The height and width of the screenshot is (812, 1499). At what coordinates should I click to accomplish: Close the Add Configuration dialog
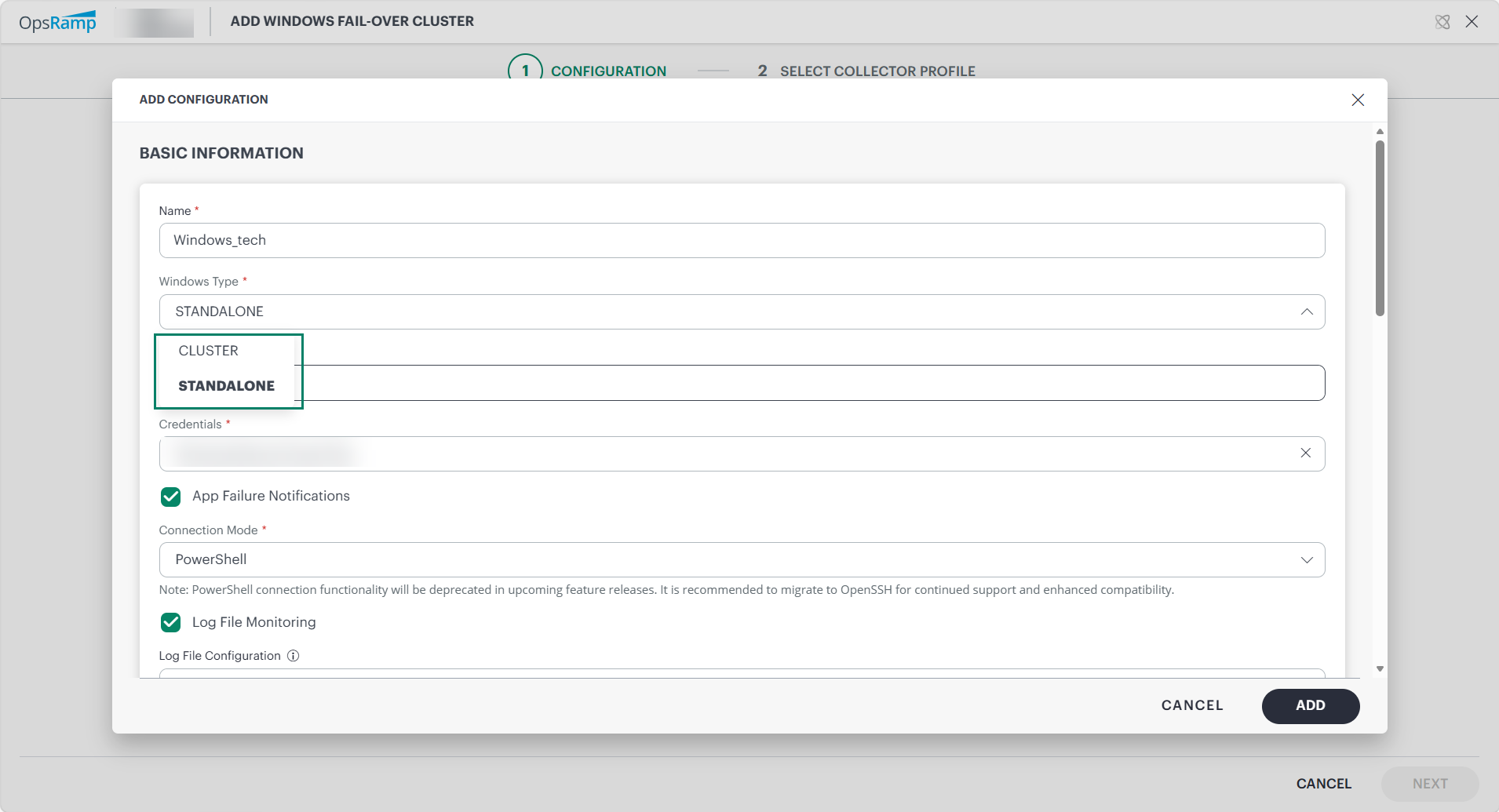click(x=1358, y=100)
